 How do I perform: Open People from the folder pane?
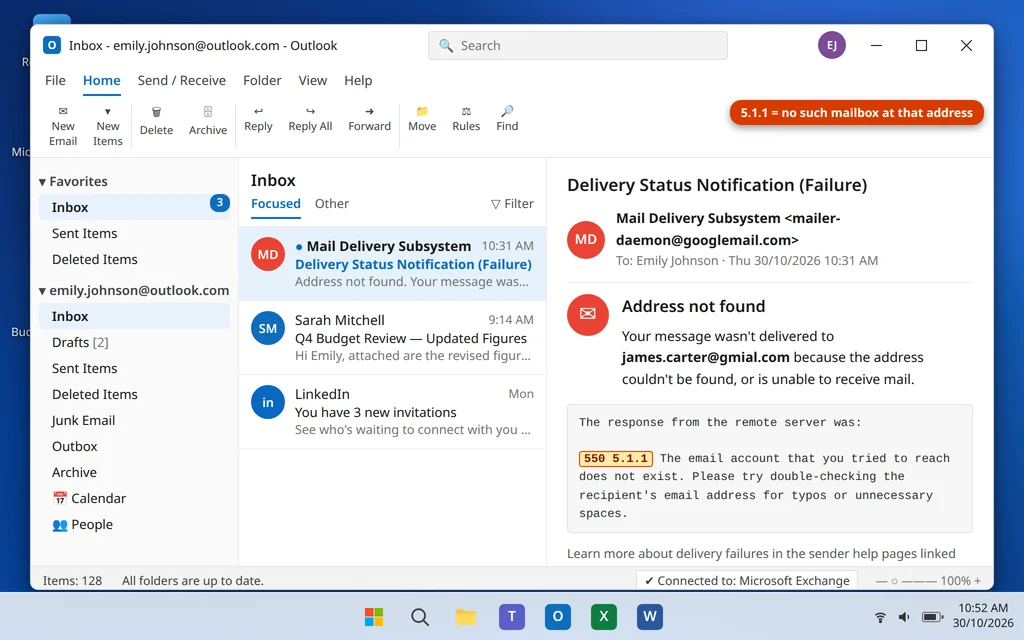134,524
